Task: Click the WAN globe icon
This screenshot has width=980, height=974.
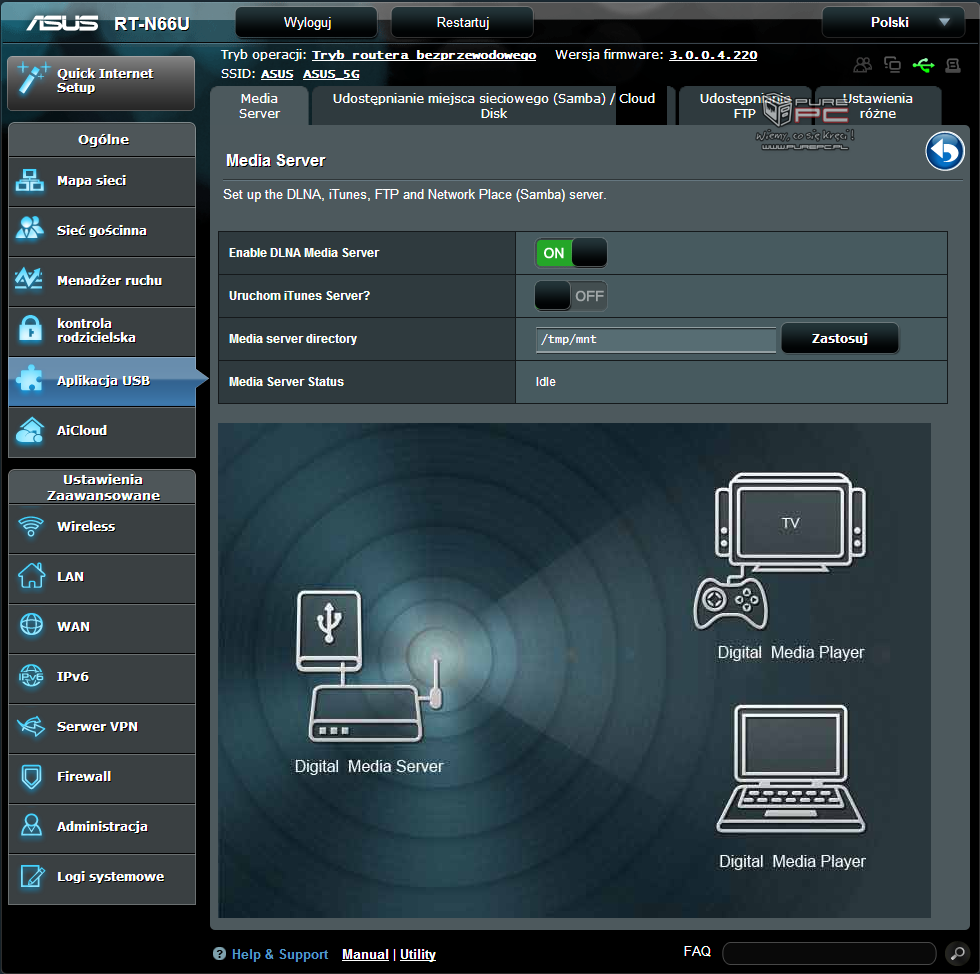Action: tap(31, 625)
